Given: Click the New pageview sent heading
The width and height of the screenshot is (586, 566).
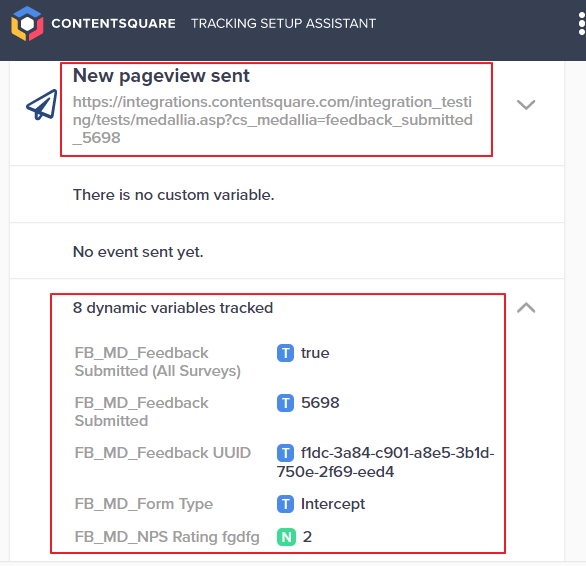Looking at the screenshot, I should 161,76.
